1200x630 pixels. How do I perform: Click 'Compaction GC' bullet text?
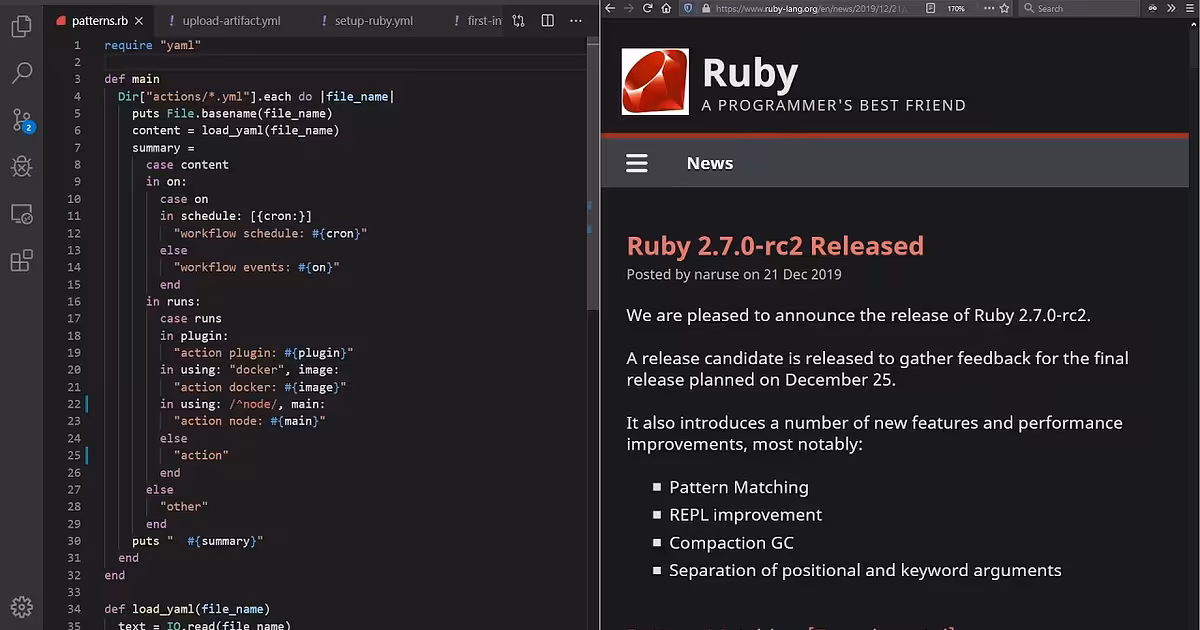click(732, 543)
